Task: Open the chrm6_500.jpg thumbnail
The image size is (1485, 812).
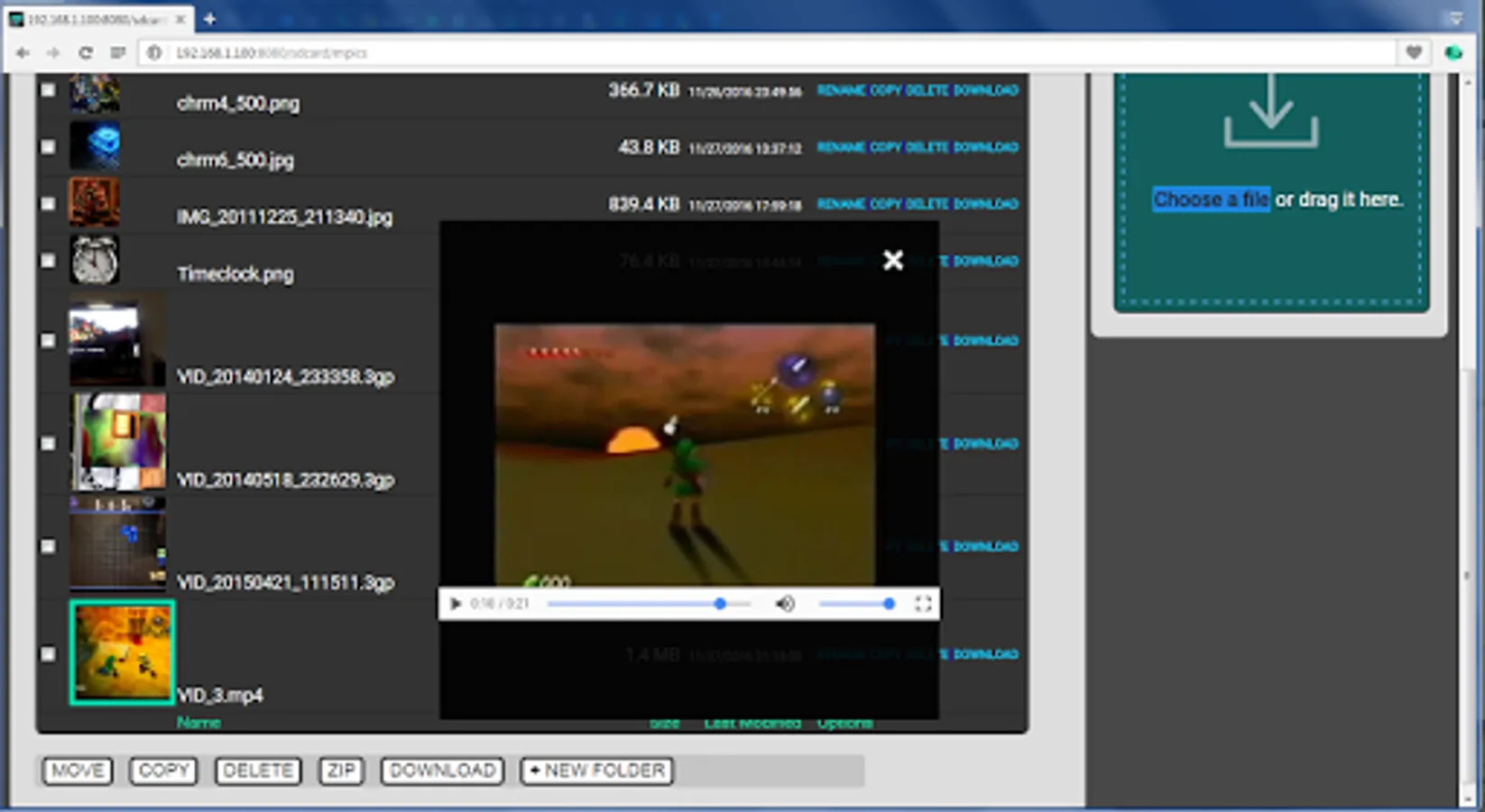Action: (95, 146)
